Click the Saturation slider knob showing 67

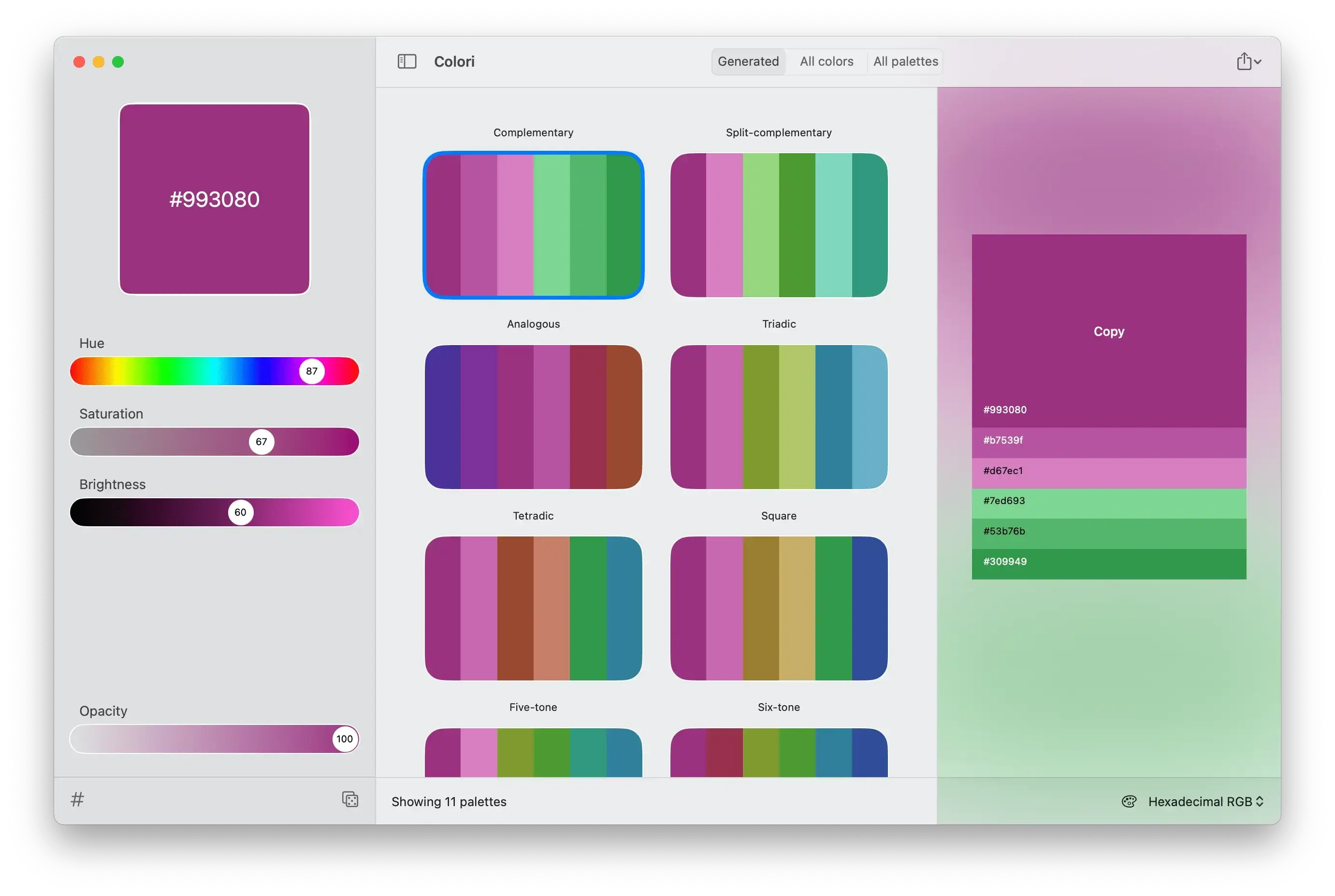pyautogui.click(x=261, y=441)
